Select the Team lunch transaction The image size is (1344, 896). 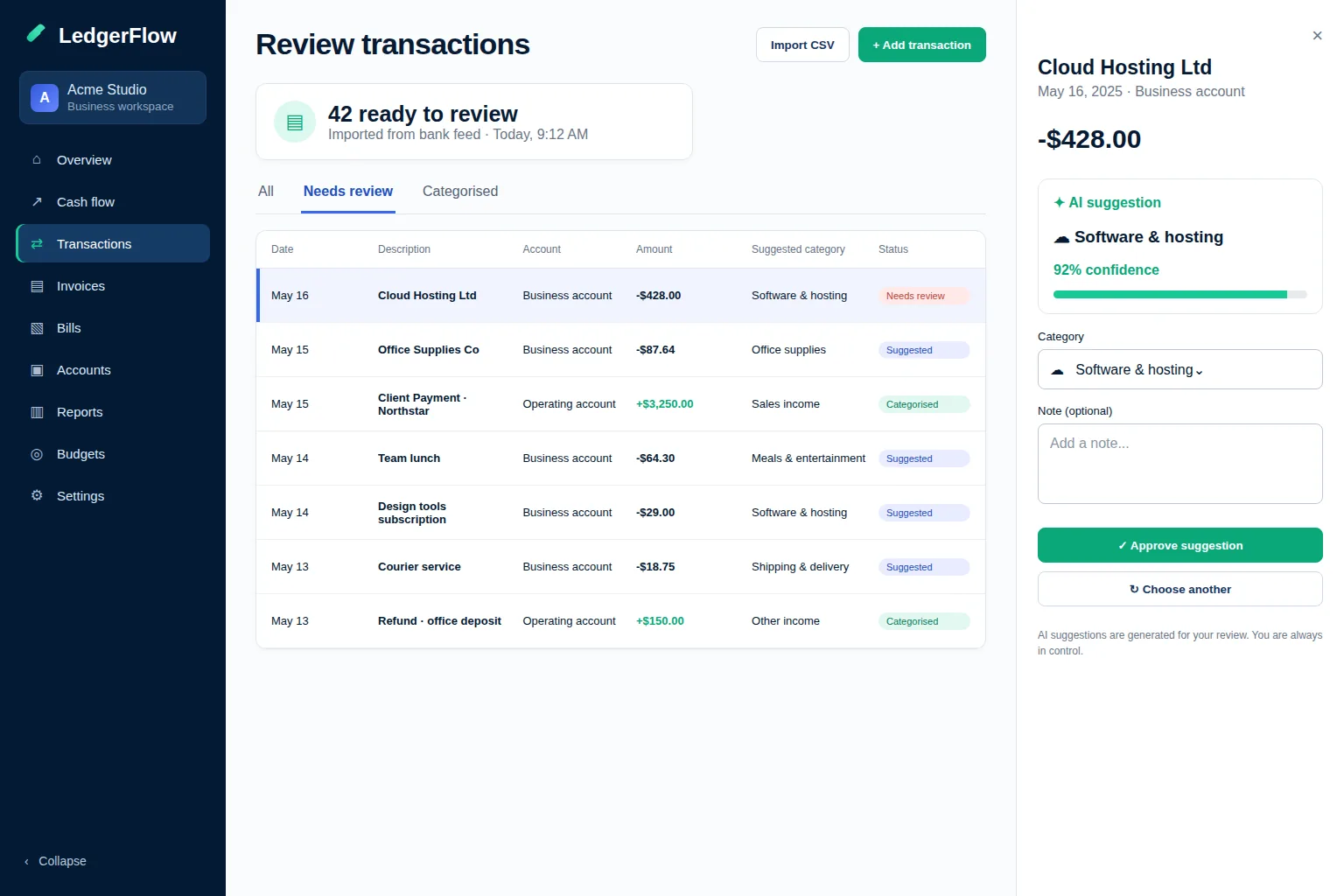[x=620, y=458]
